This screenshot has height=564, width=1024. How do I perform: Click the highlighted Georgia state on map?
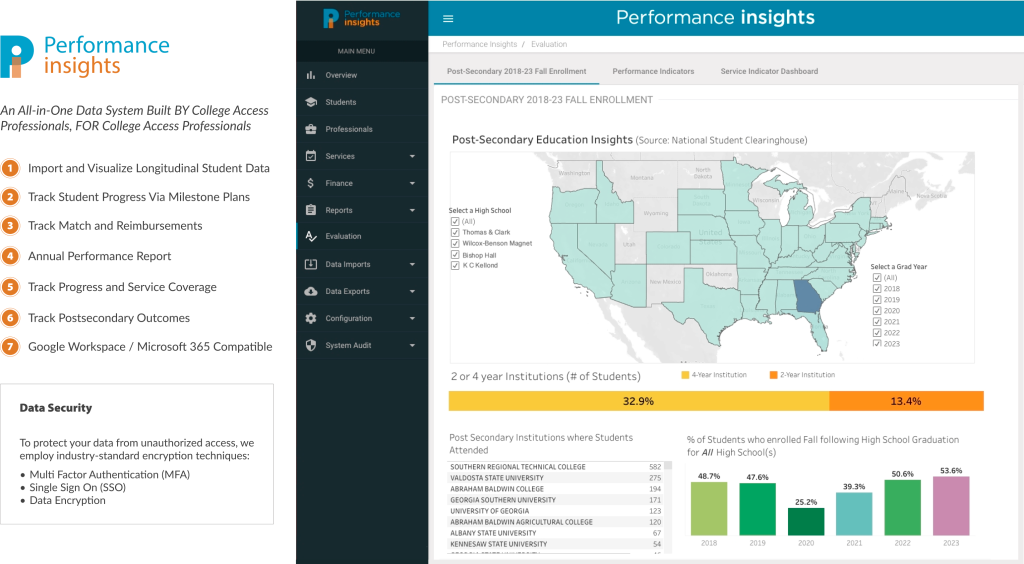coord(808,296)
